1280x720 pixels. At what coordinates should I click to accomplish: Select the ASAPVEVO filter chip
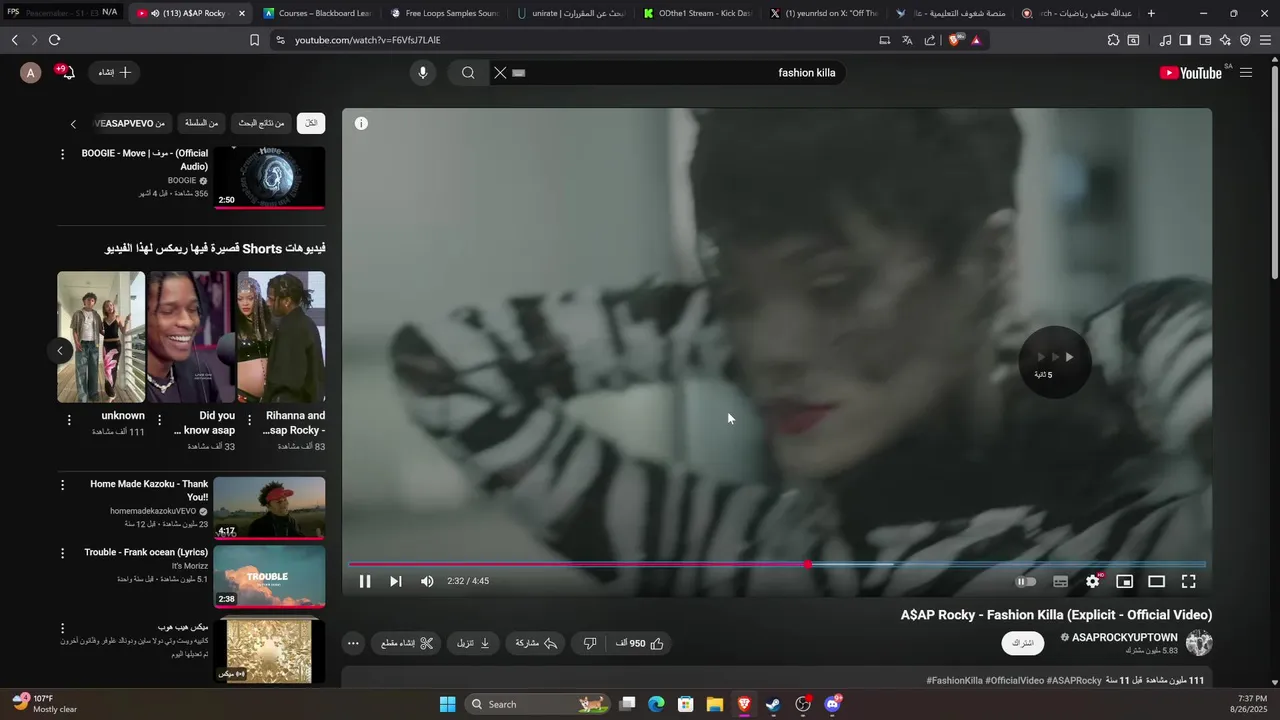coord(132,123)
